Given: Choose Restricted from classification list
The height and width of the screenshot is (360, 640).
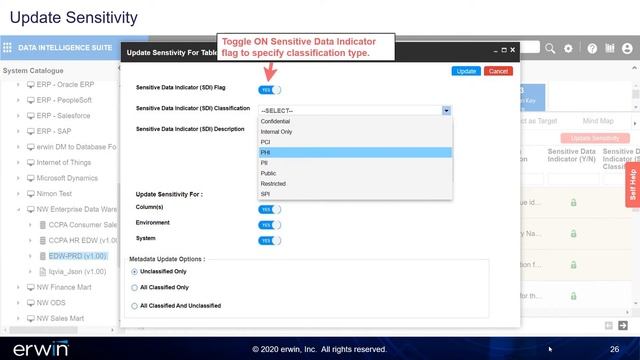Looking at the screenshot, I should pyautogui.click(x=355, y=184).
